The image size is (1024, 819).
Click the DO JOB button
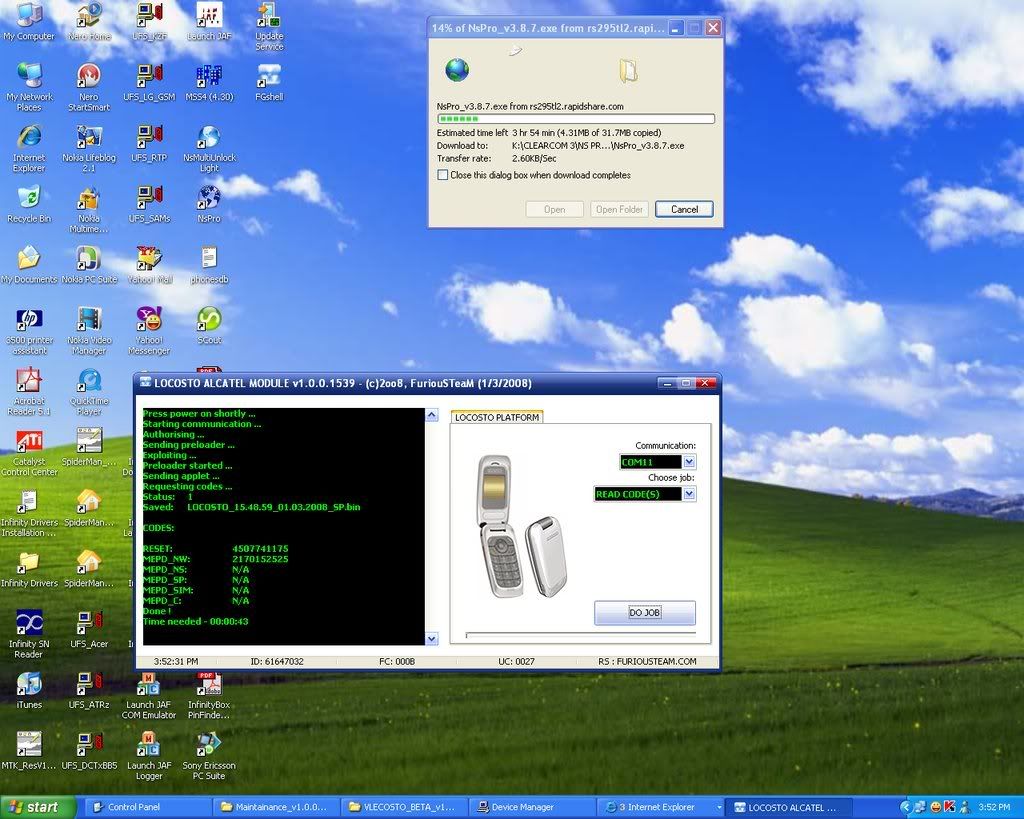point(645,613)
